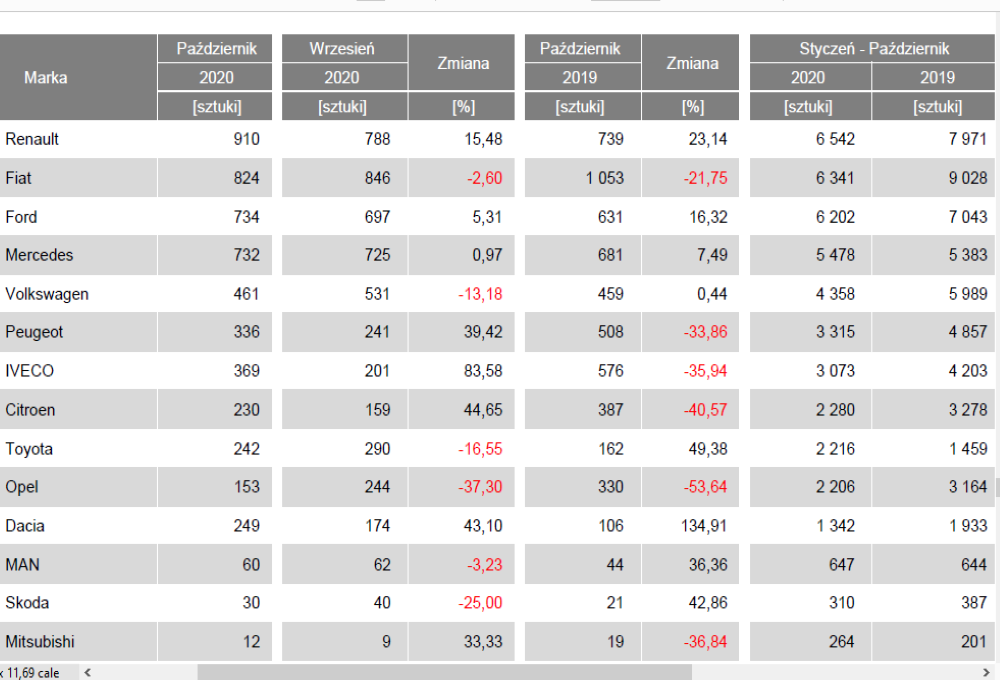Click the Mercedes brand cell
This screenshot has width=1000, height=680.
(x=39, y=255)
